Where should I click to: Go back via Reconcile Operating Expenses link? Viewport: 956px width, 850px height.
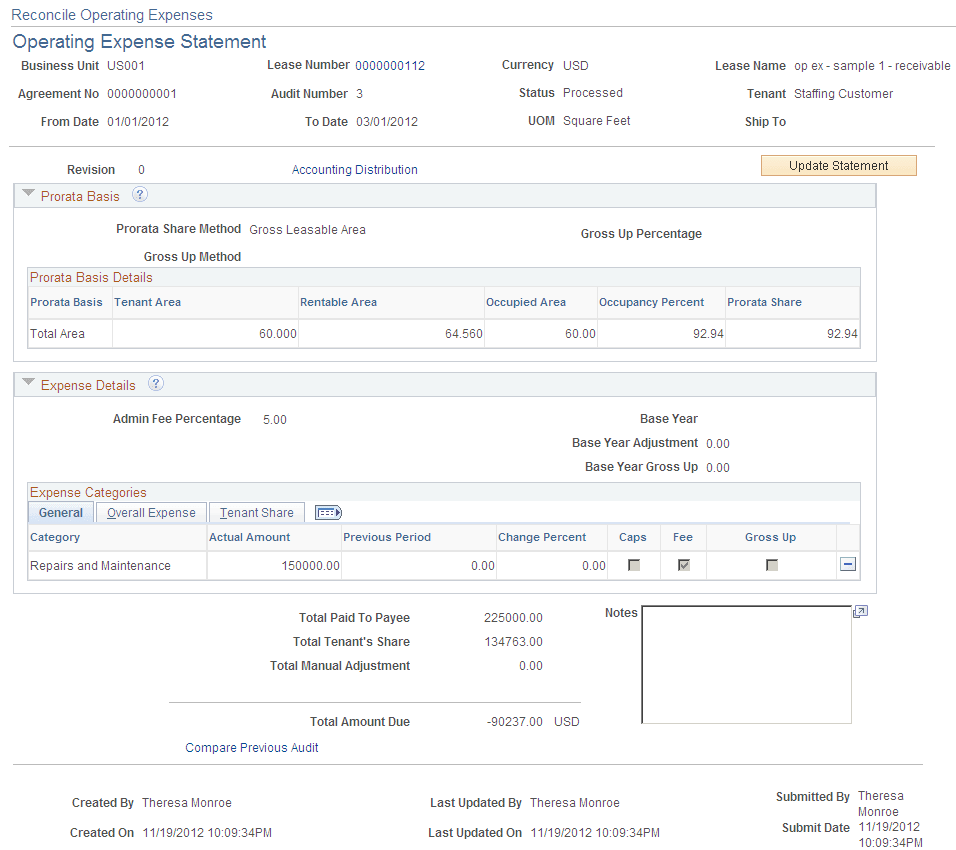tap(111, 14)
